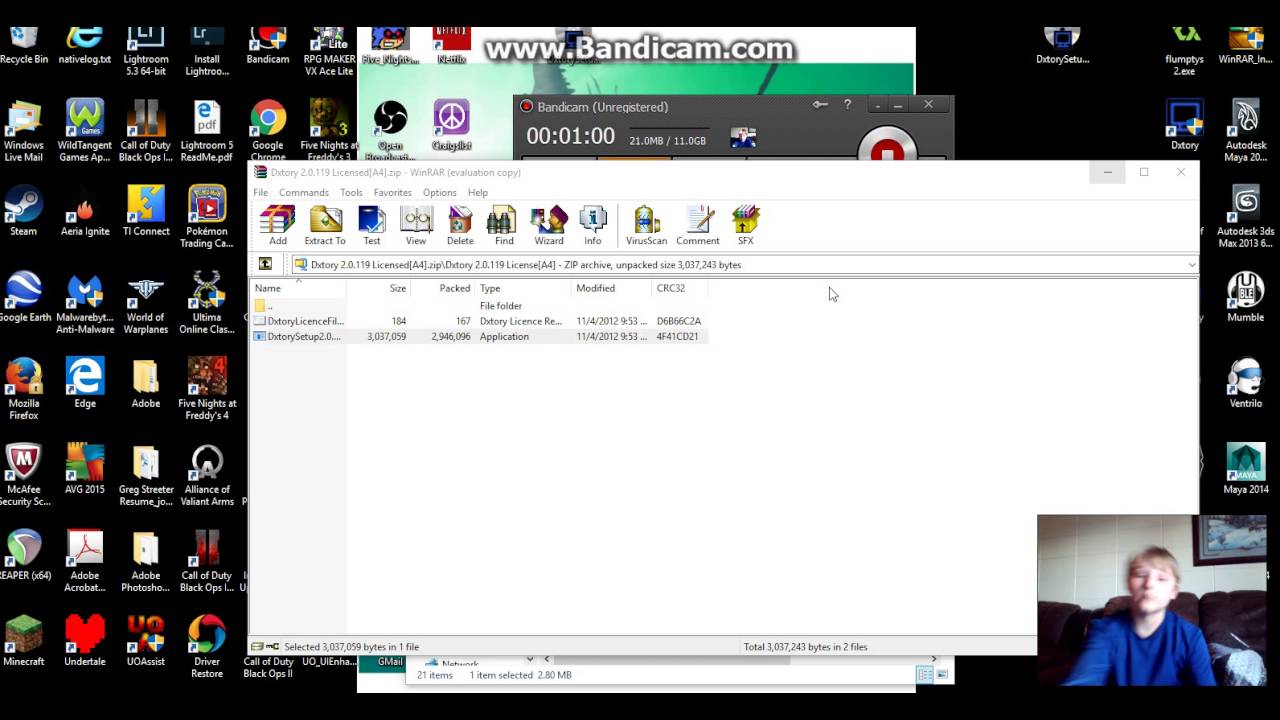Select the DxtorySetup2.0... application row
Image resolution: width=1280 pixels, height=720 pixels.
pos(480,336)
